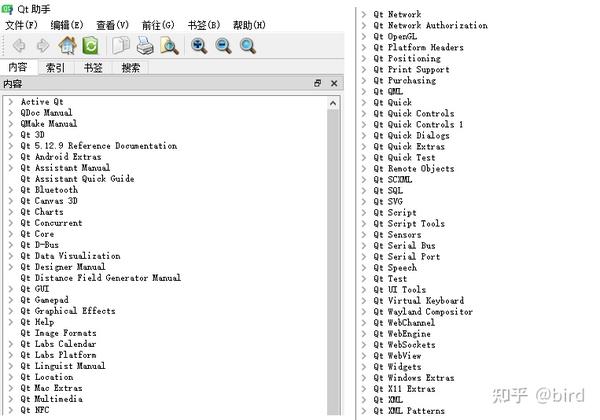Image resolution: width=600 pixels, height=420 pixels.
Task: Expand the Qt 3D node
Action: click(x=11, y=135)
